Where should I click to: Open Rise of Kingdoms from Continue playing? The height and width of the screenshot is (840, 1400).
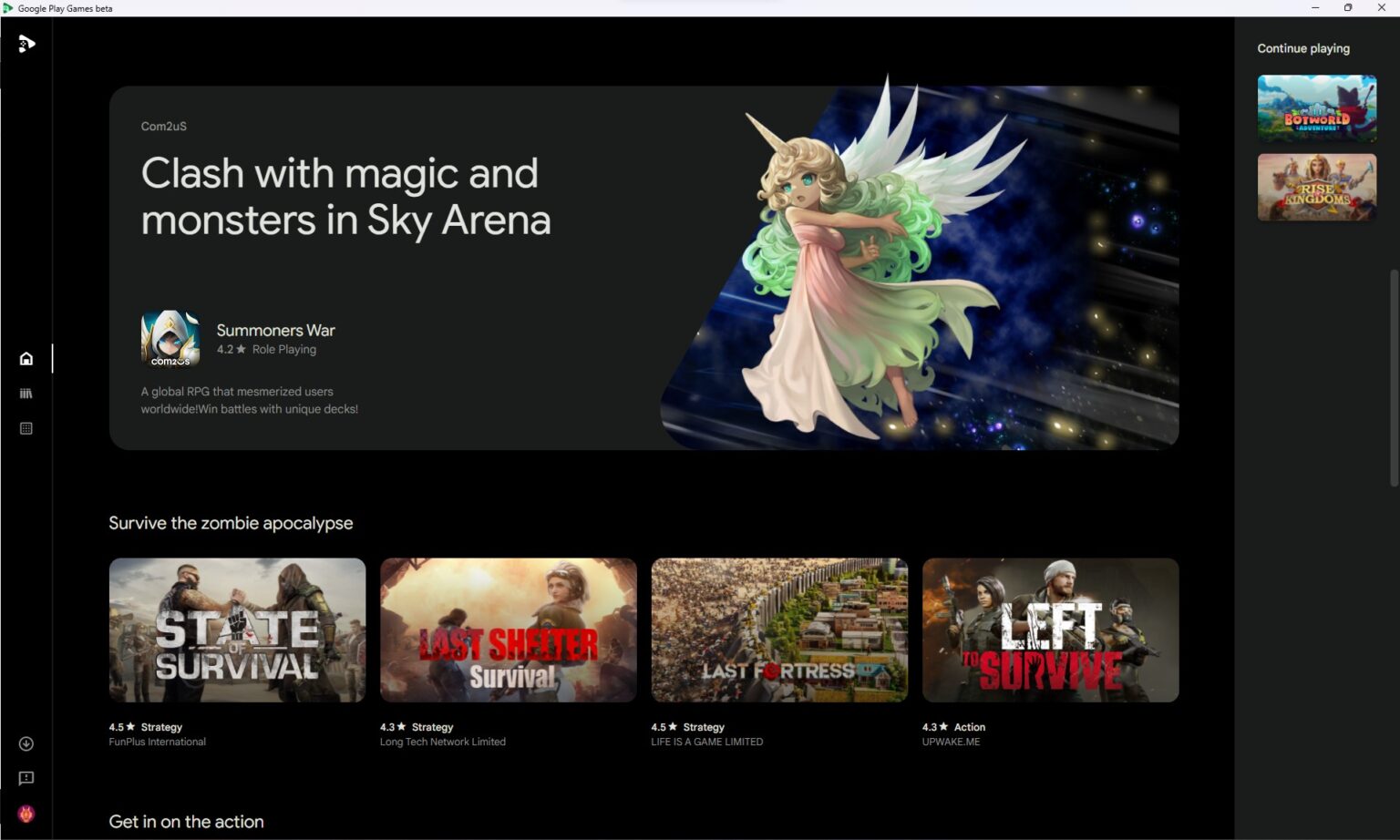(1317, 187)
